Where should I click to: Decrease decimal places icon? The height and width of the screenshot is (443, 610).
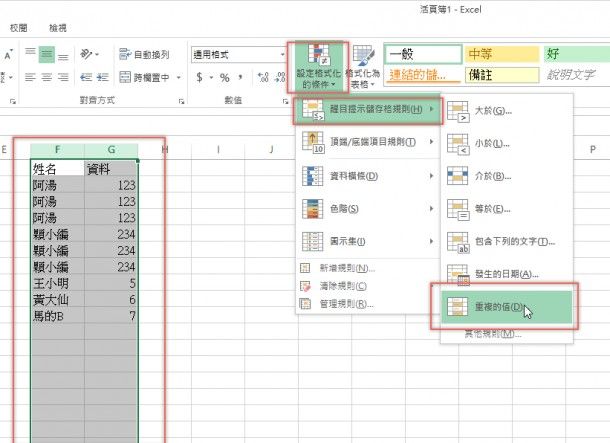point(280,77)
